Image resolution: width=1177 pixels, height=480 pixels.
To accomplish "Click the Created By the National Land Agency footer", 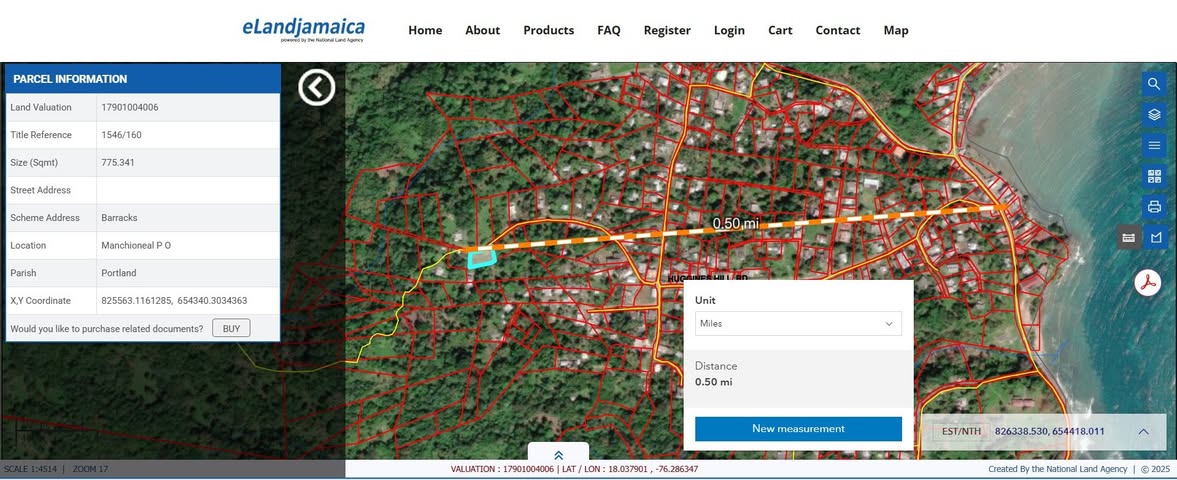I will click(1058, 469).
